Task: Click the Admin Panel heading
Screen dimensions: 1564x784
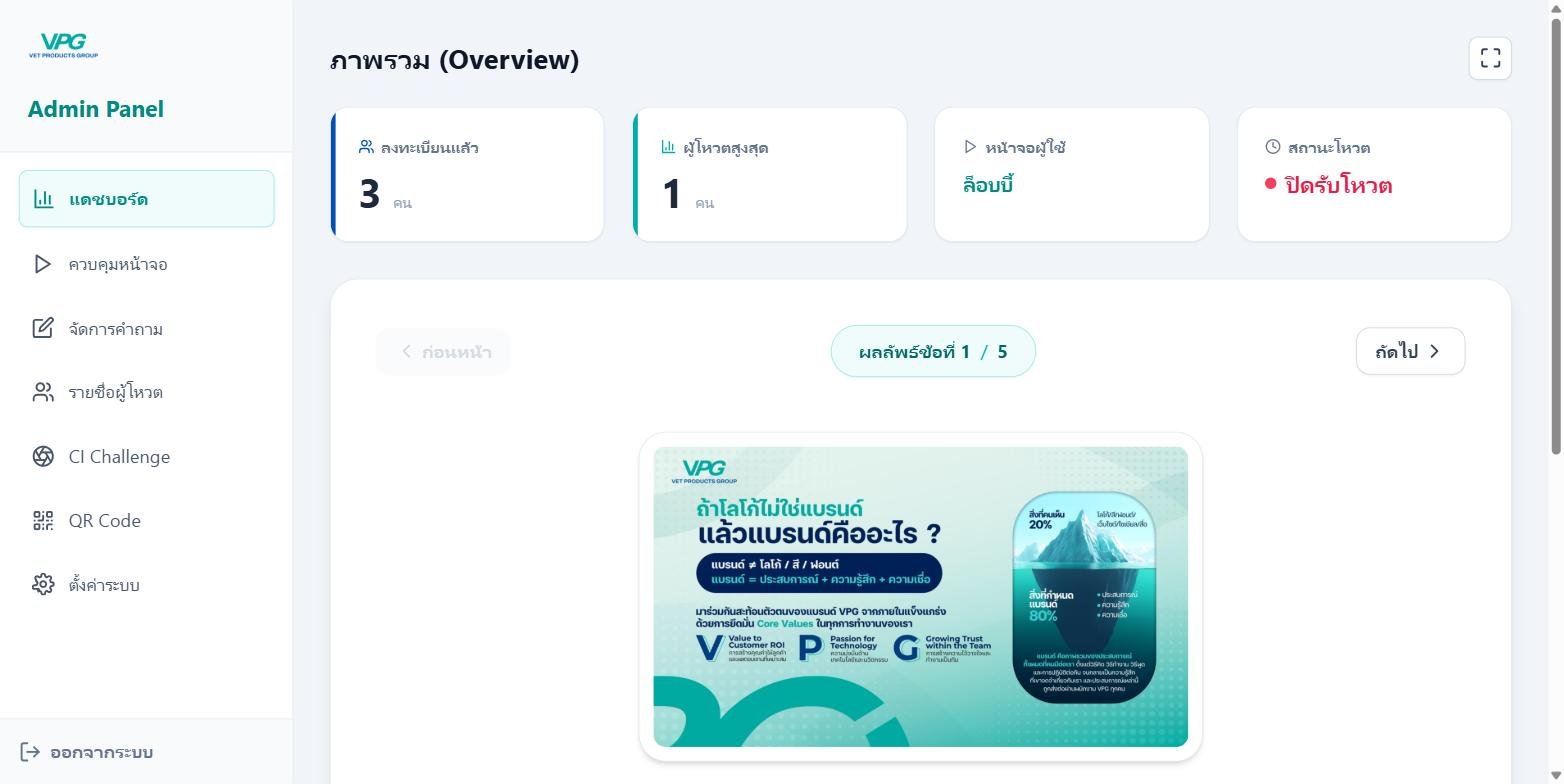Action: [96, 109]
